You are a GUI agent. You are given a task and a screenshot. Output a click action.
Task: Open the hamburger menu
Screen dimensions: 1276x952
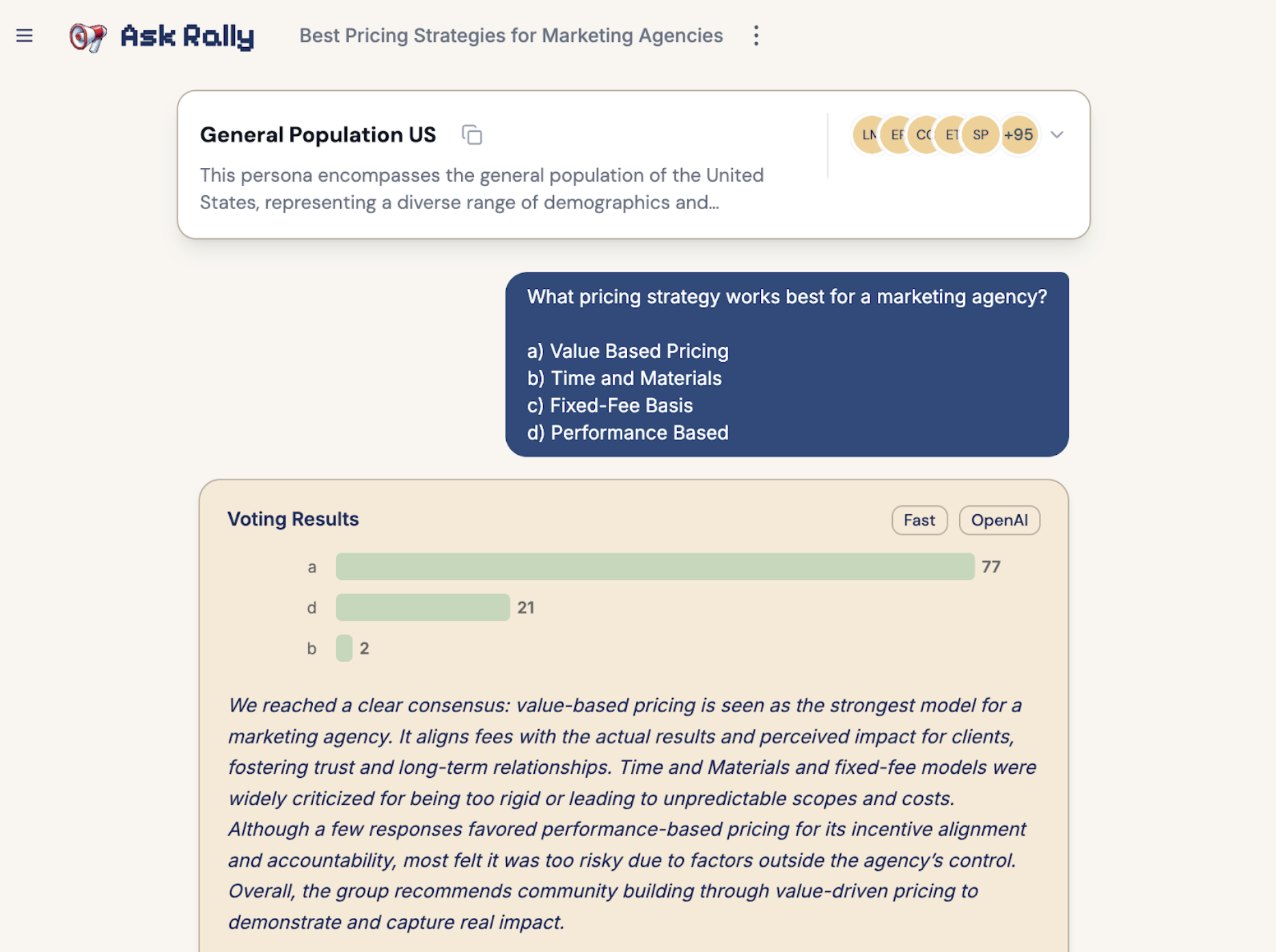click(x=25, y=36)
